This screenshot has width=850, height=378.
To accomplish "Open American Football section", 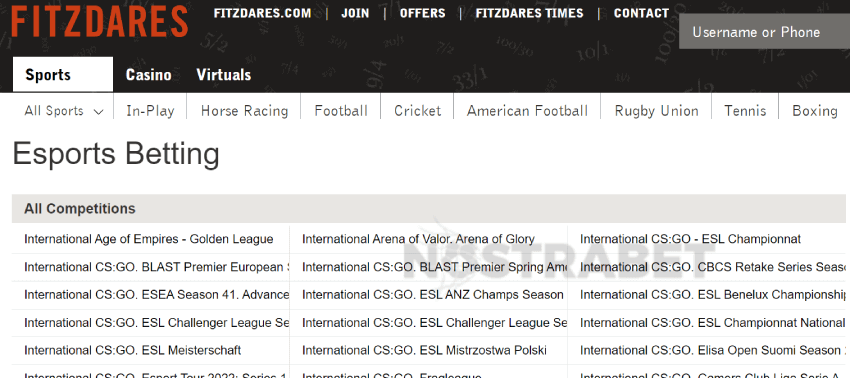I will click(x=527, y=111).
